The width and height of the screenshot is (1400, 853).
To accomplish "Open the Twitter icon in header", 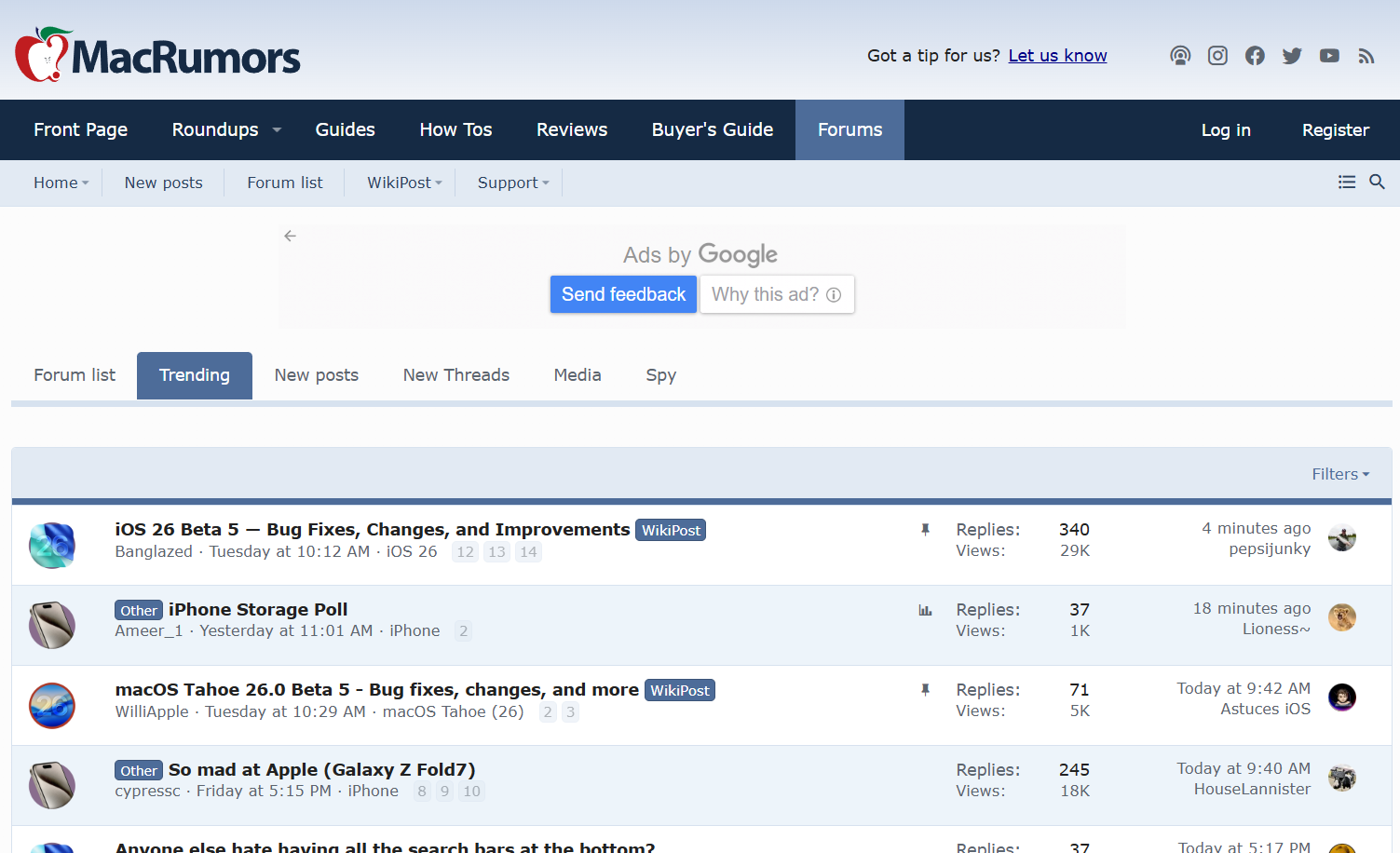I will click(1292, 56).
